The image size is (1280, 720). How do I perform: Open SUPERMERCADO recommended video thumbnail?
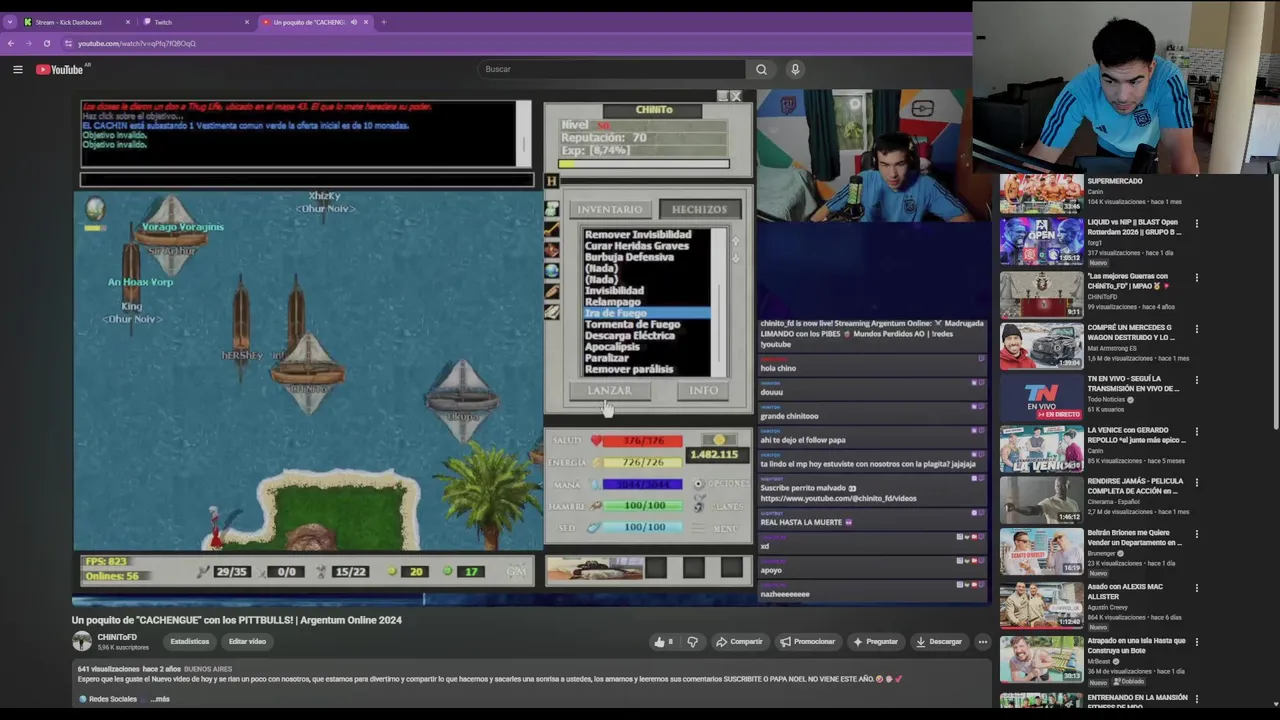pyautogui.click(x=1041, y=194)
